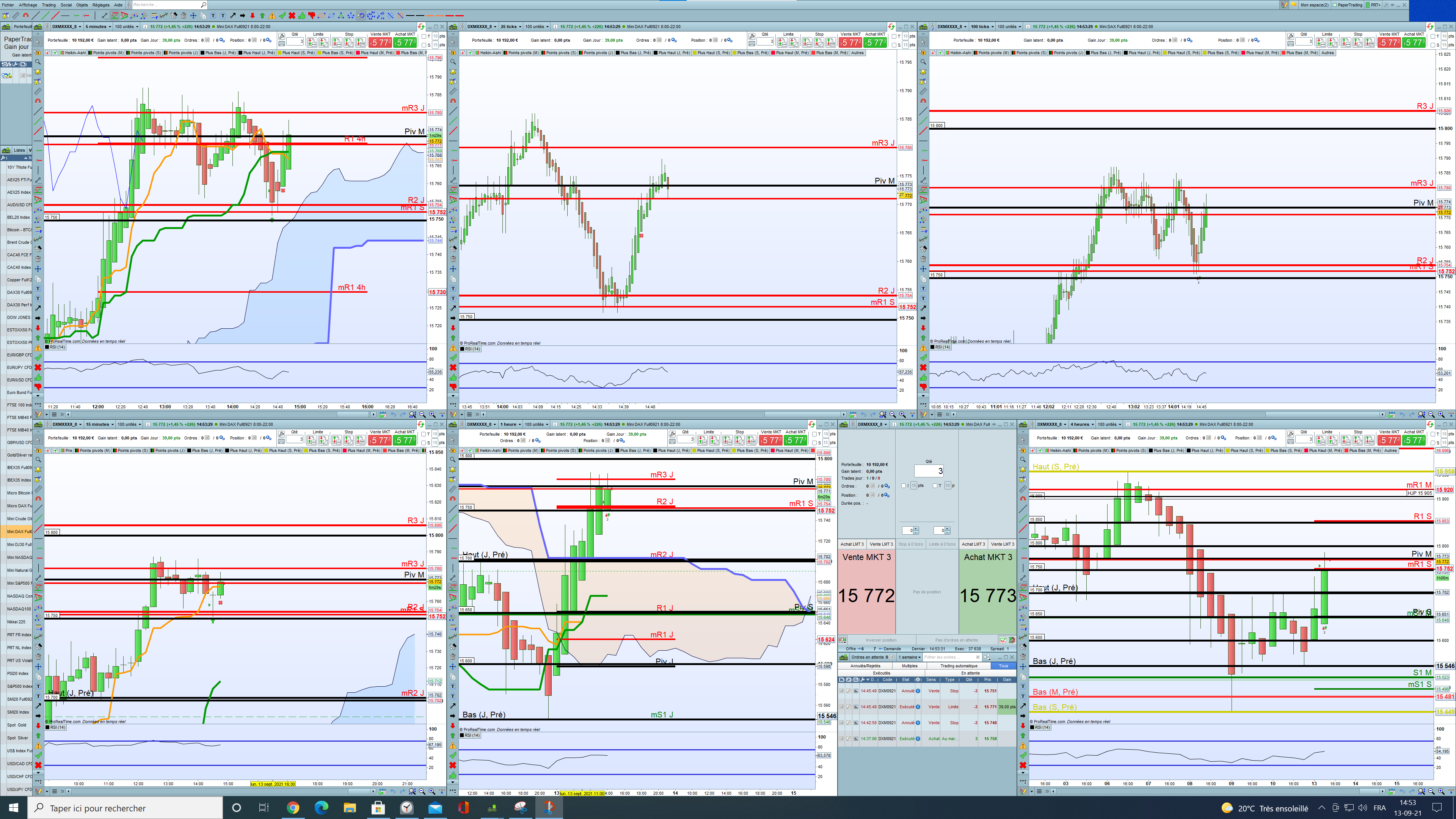
Task: Open the 1 semaine period dropdown
Action: (x=910, y=657)
